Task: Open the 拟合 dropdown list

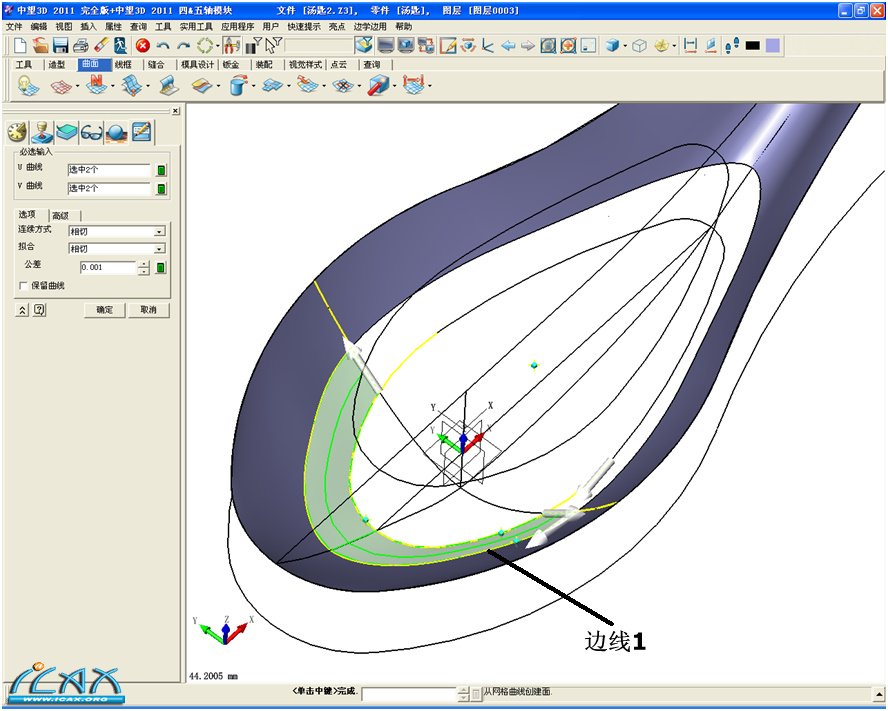Action: pyautogui.click(x=159, y=248)
